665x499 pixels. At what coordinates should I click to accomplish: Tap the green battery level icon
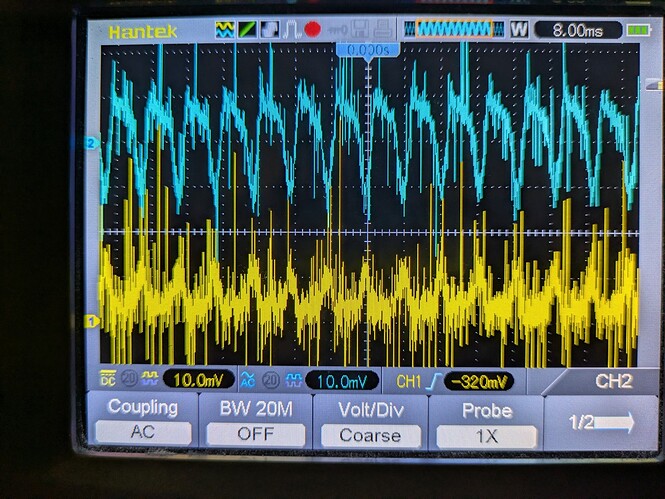click(638, 31)
